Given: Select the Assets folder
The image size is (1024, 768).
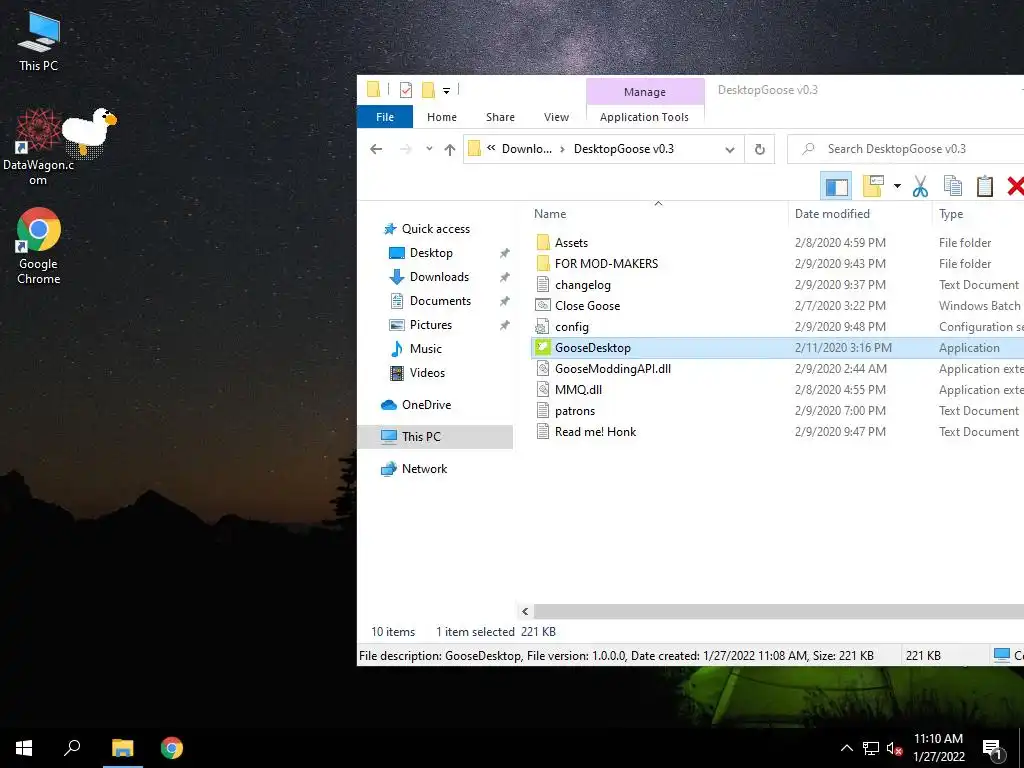Looking at the screenshot, I should [x=571, y=243].
